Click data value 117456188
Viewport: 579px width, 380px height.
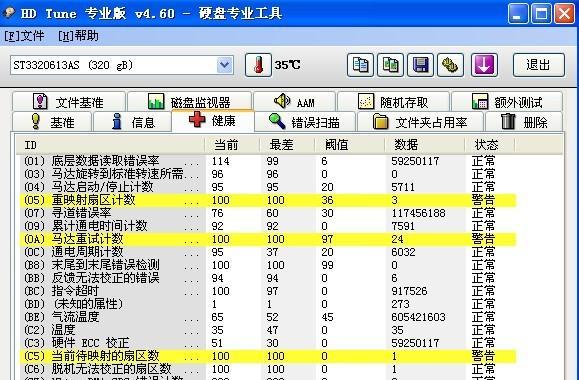coord(418,213)
